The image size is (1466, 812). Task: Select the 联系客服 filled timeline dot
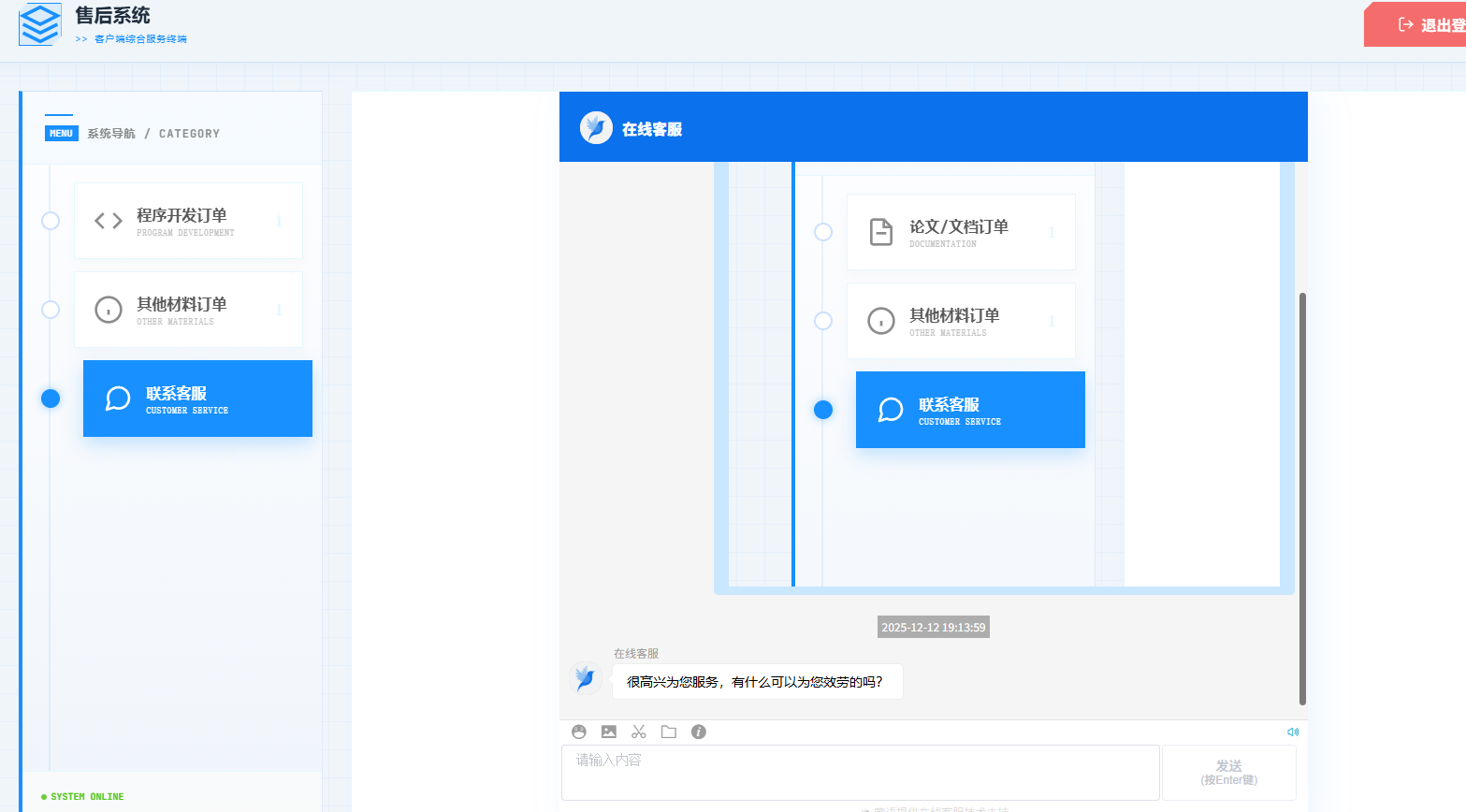tap(51, 399)
